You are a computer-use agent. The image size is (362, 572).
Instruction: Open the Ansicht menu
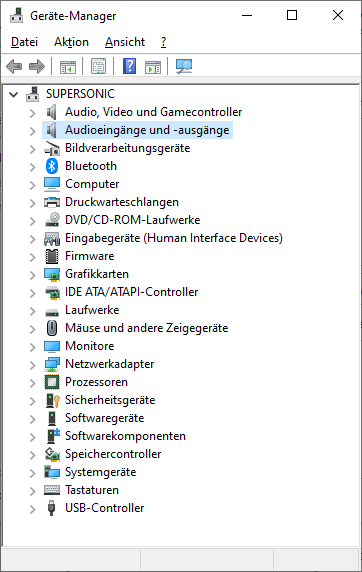[125, 42]
